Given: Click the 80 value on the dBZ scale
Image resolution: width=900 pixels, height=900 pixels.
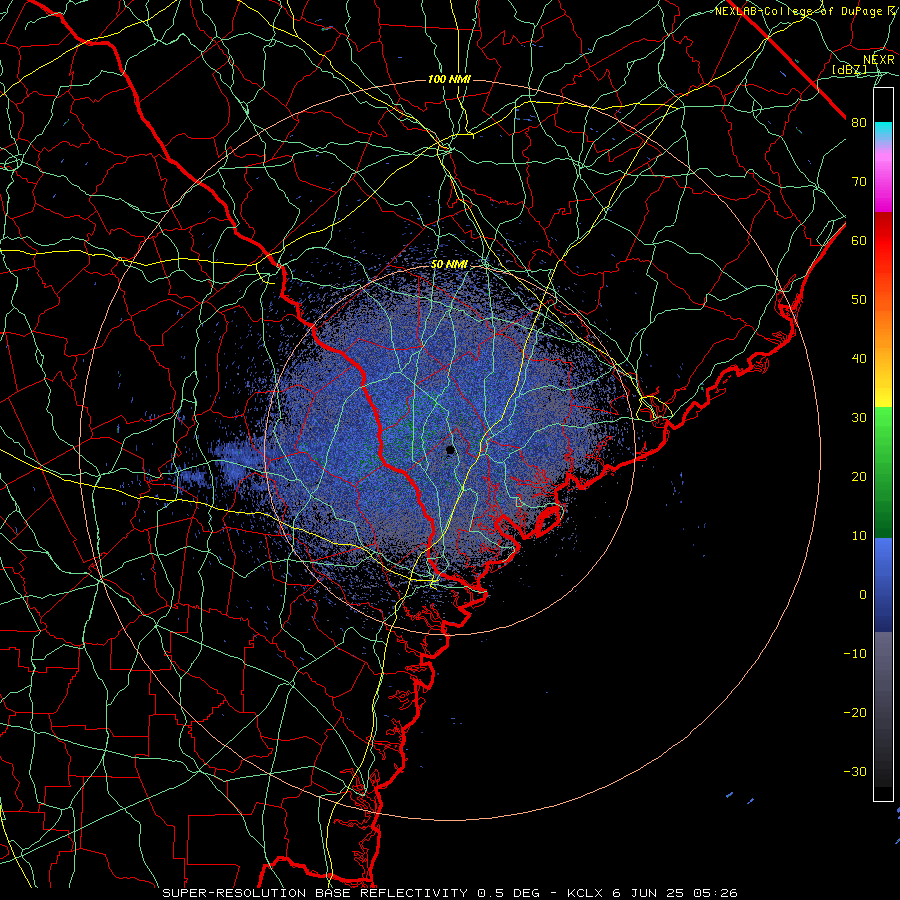Looking at the screenshot, I should pyautogui.click(x=859, y=123).
